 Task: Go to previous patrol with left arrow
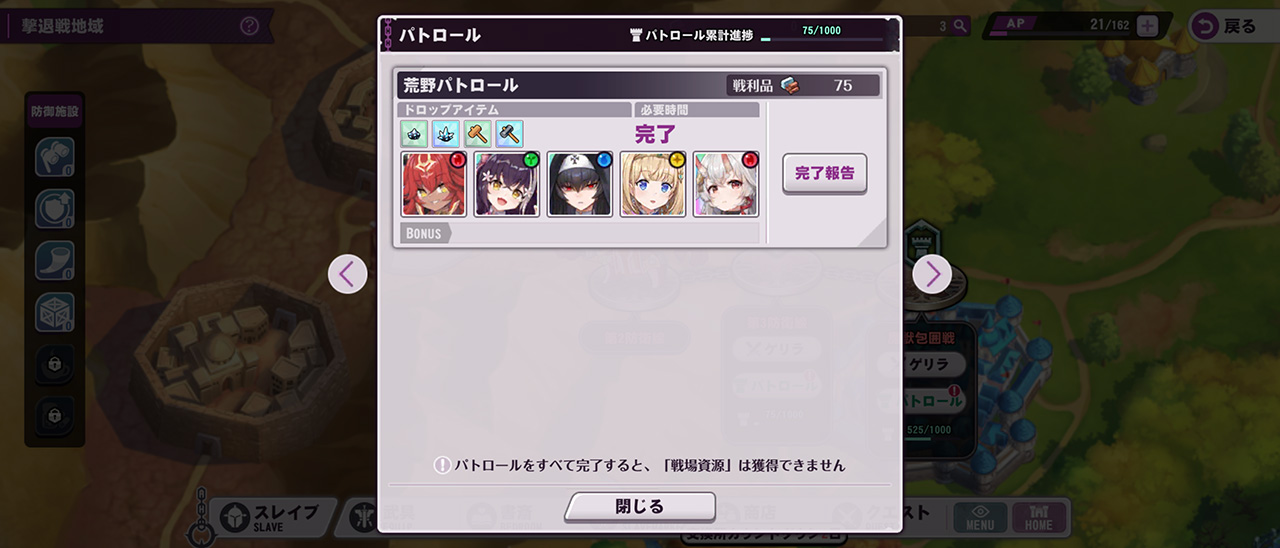pos(347,274)
